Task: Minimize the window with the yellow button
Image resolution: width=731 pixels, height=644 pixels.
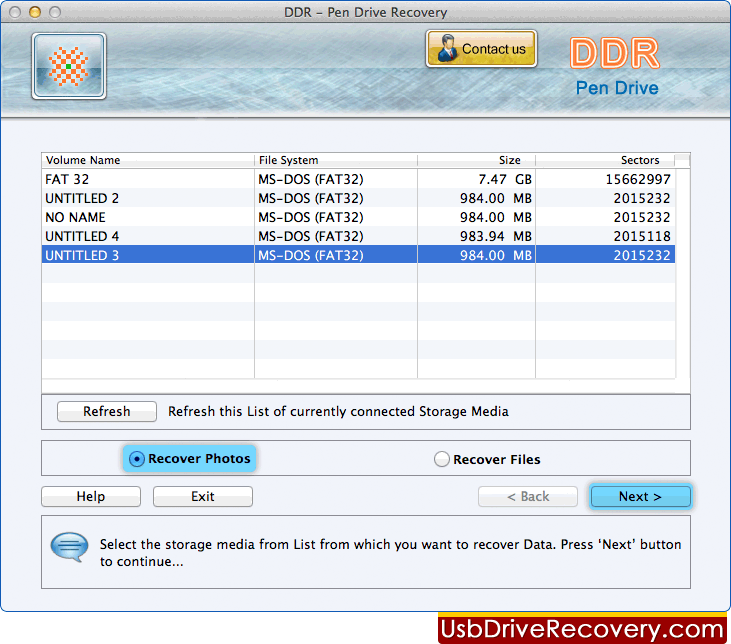Action: [x=34, y=12]
